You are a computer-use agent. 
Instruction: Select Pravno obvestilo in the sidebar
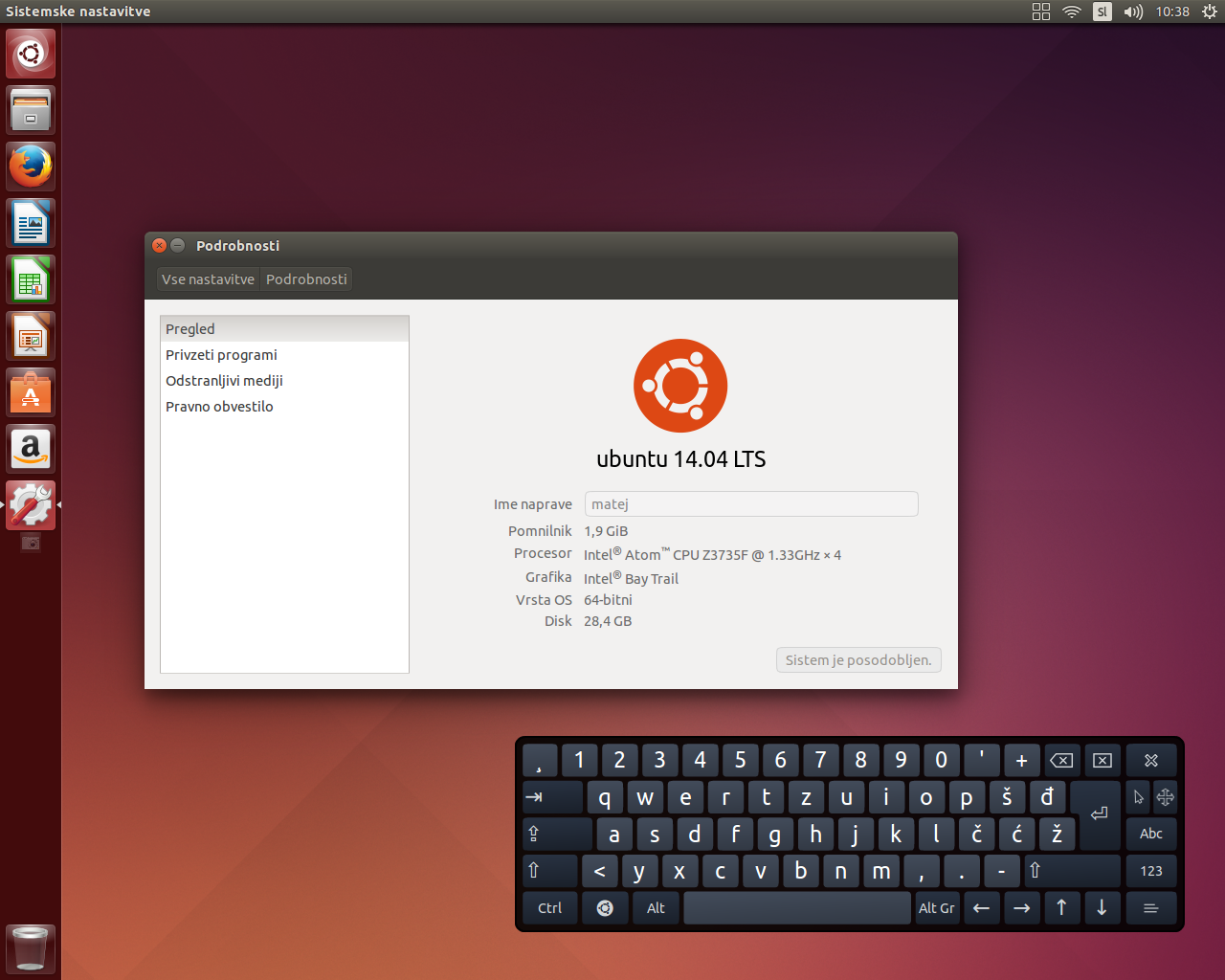click(x=284, y=407)
